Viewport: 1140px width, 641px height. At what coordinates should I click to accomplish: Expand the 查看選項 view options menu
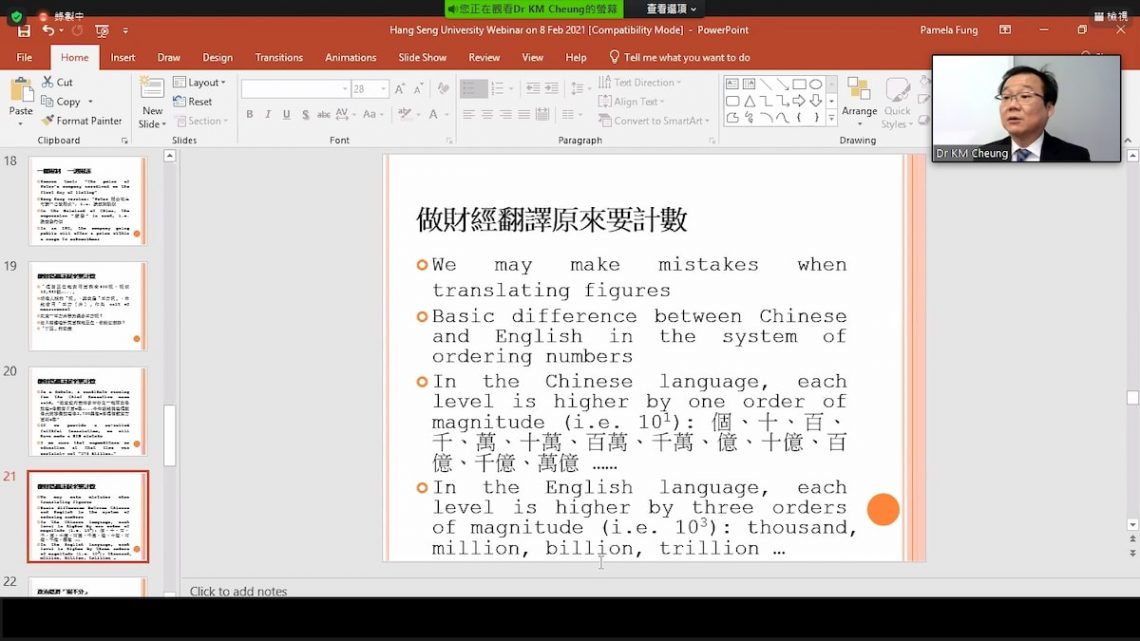[x=671, y=9]
